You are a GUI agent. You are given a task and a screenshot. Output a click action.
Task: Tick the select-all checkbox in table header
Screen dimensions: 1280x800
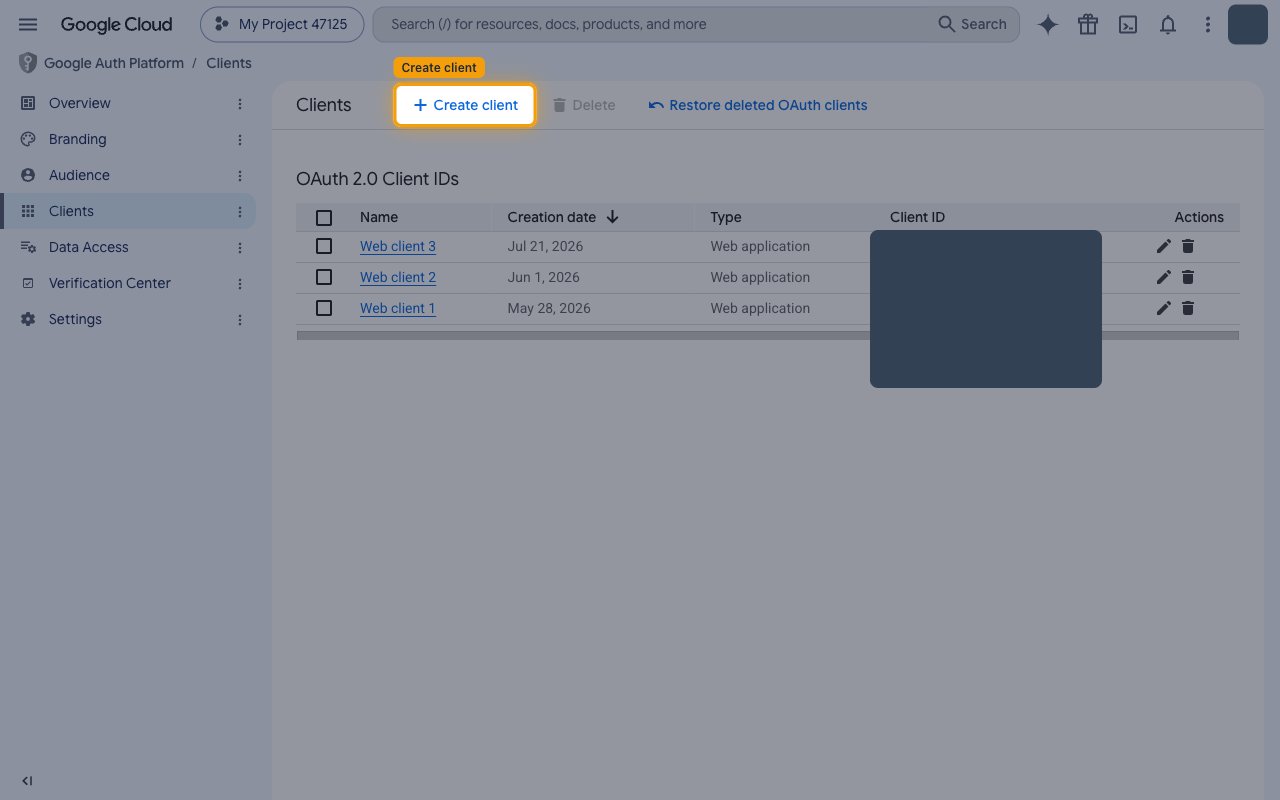324,217
